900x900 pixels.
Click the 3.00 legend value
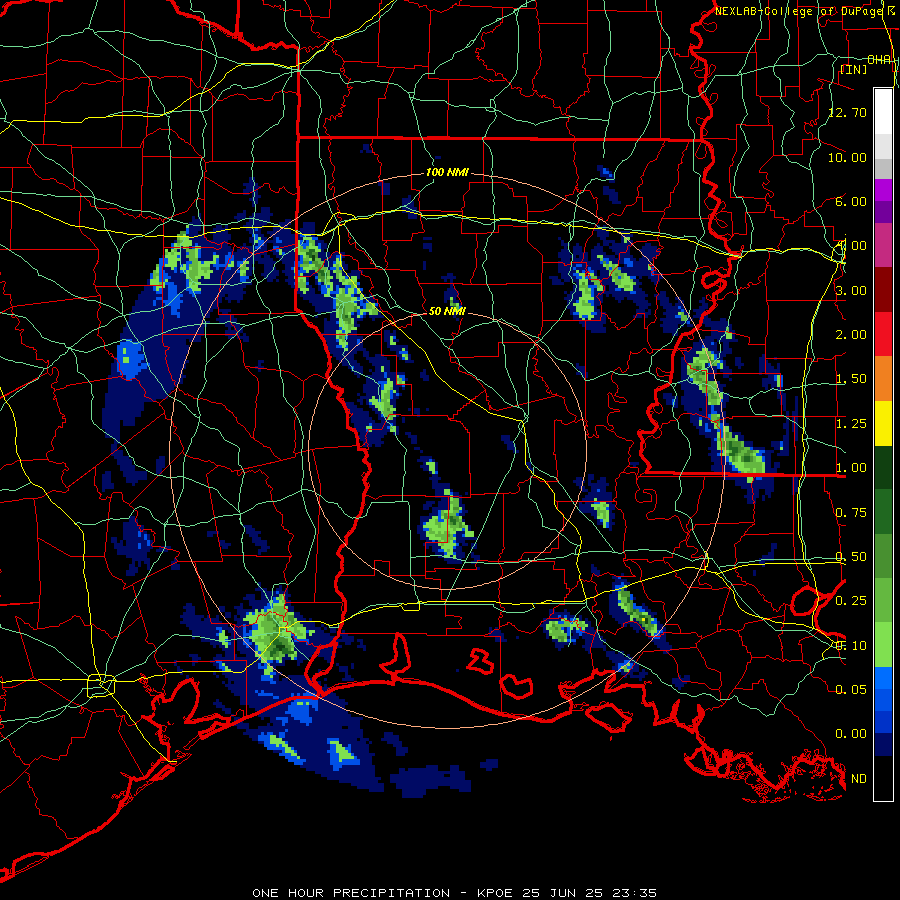851,290
